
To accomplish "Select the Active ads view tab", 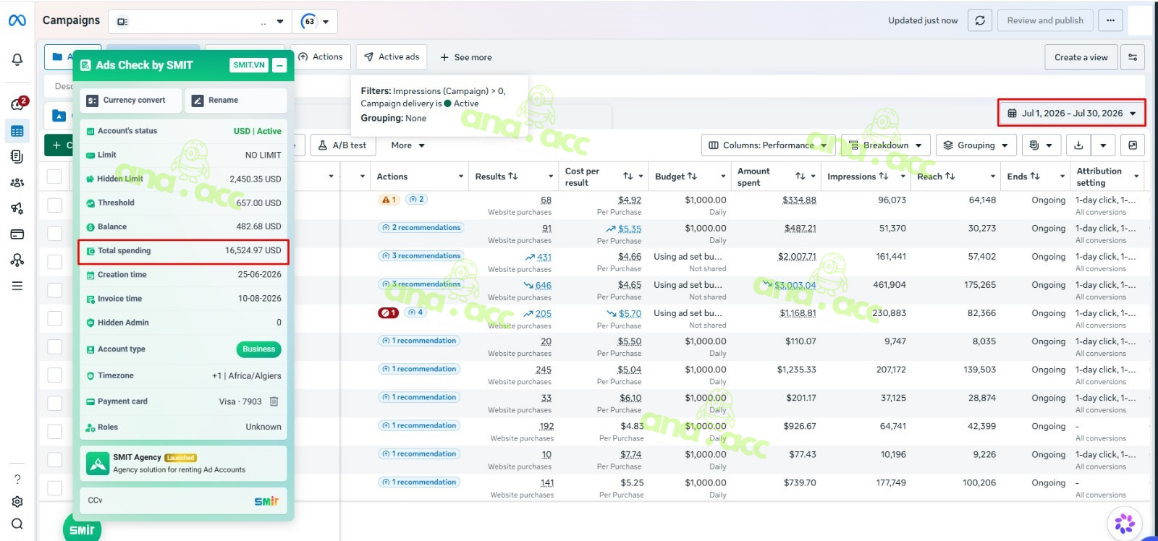I will (391, 57).
